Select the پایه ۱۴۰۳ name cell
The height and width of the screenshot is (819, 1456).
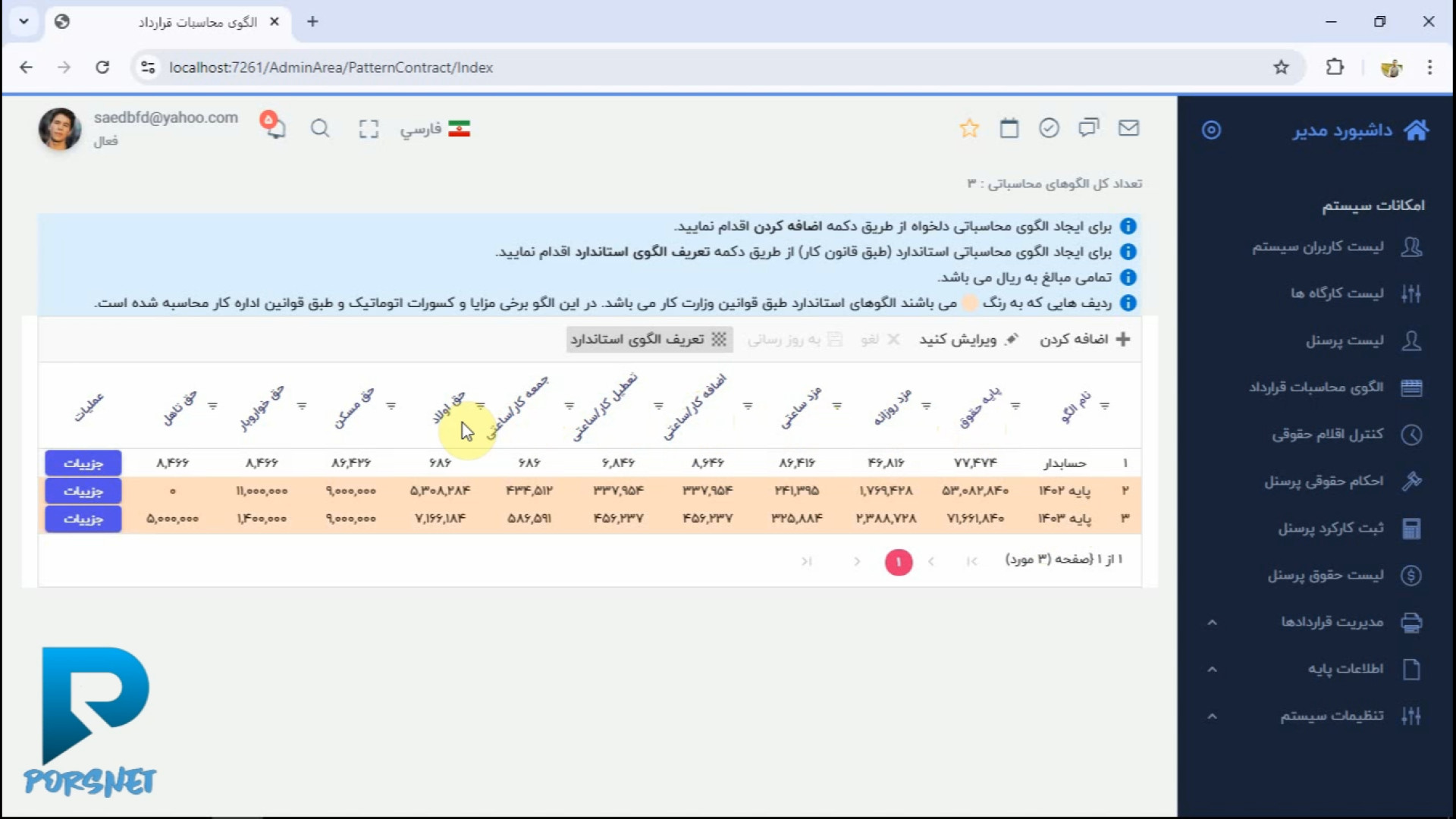click(1065, 519)
